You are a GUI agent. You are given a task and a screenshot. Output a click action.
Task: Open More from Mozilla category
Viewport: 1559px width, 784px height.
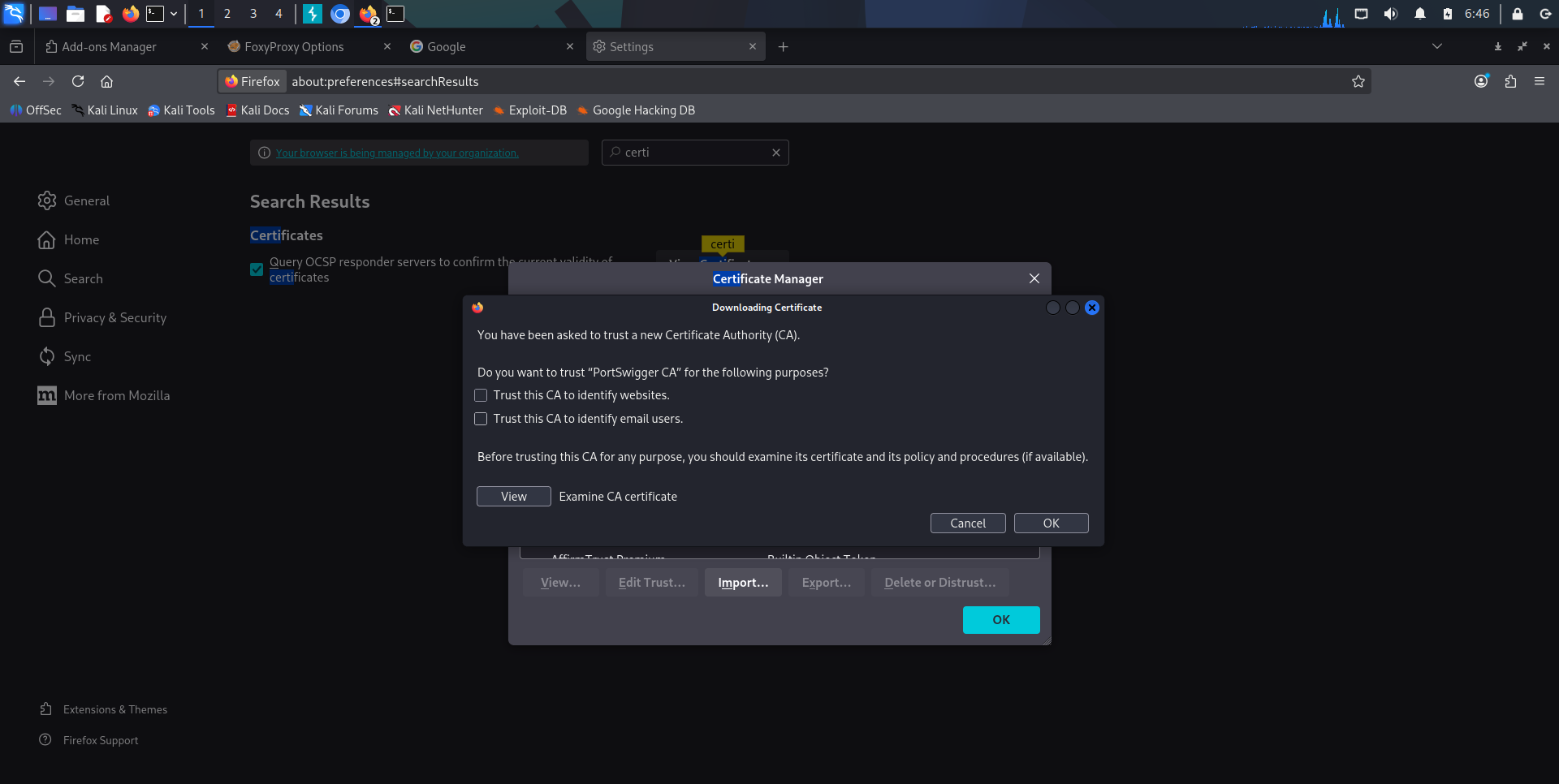coord(104,395)
